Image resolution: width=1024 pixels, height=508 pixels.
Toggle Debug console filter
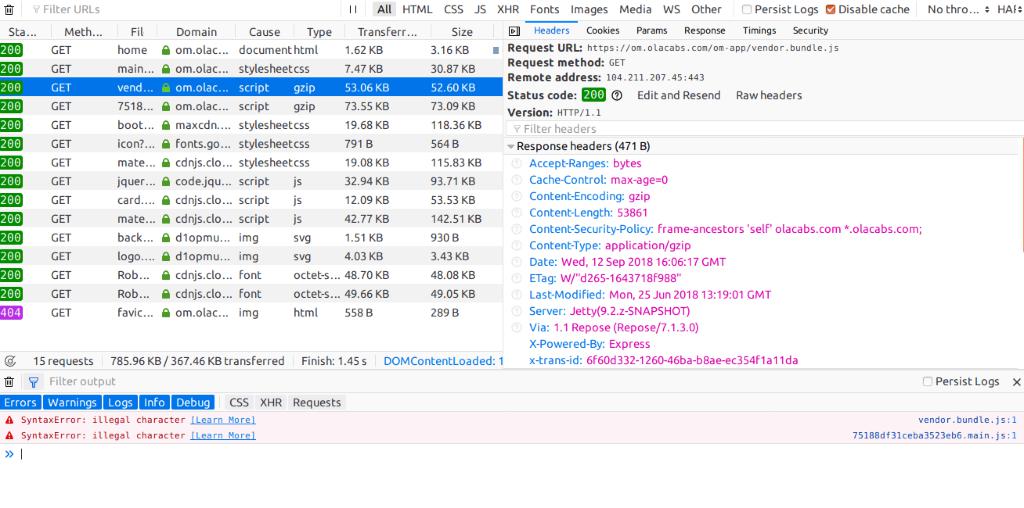(193, 403)
